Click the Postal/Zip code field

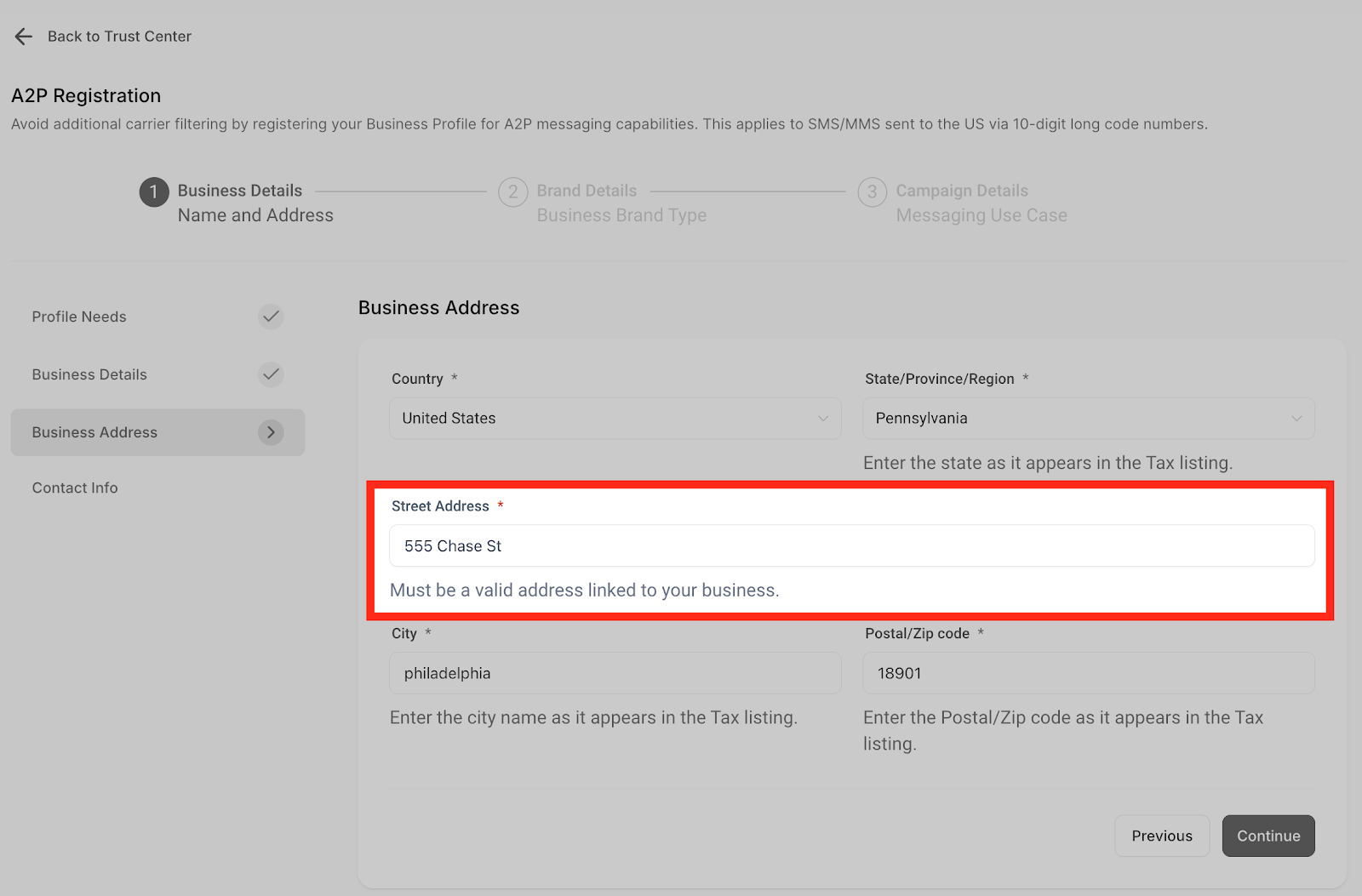[x=1089, y=673]
